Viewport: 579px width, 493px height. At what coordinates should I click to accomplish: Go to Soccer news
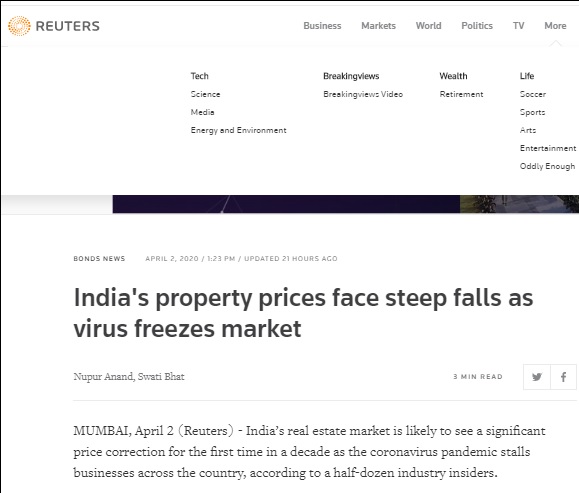(x=532, y=94)
